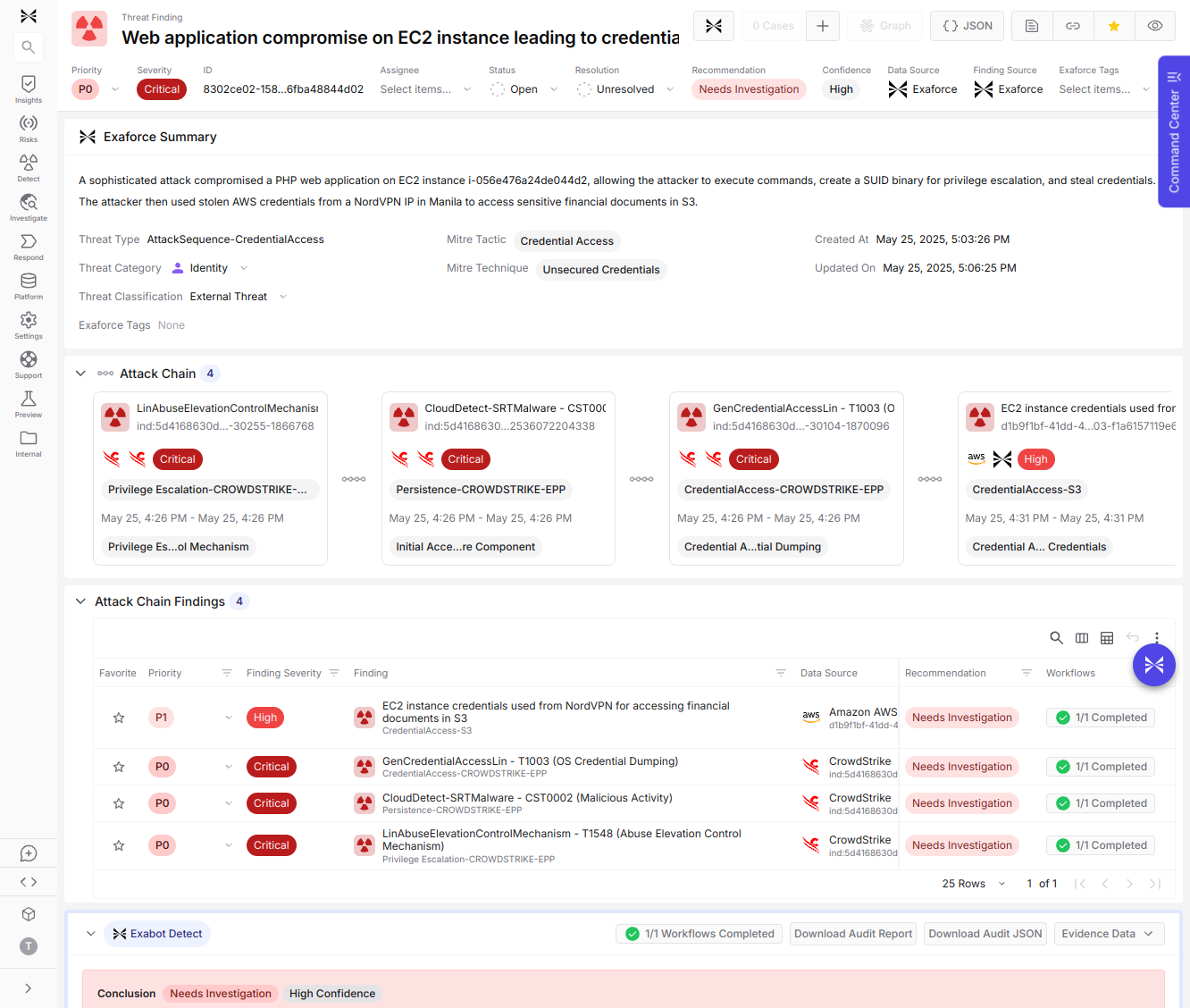Open Finding Severity column filter menu
This screenshot has height=1008, width=1190.
click(x=334, y=673)
